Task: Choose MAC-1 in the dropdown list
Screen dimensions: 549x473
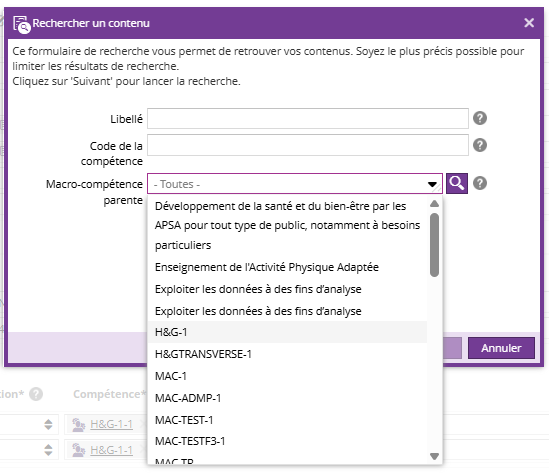Action: (287, 376)
